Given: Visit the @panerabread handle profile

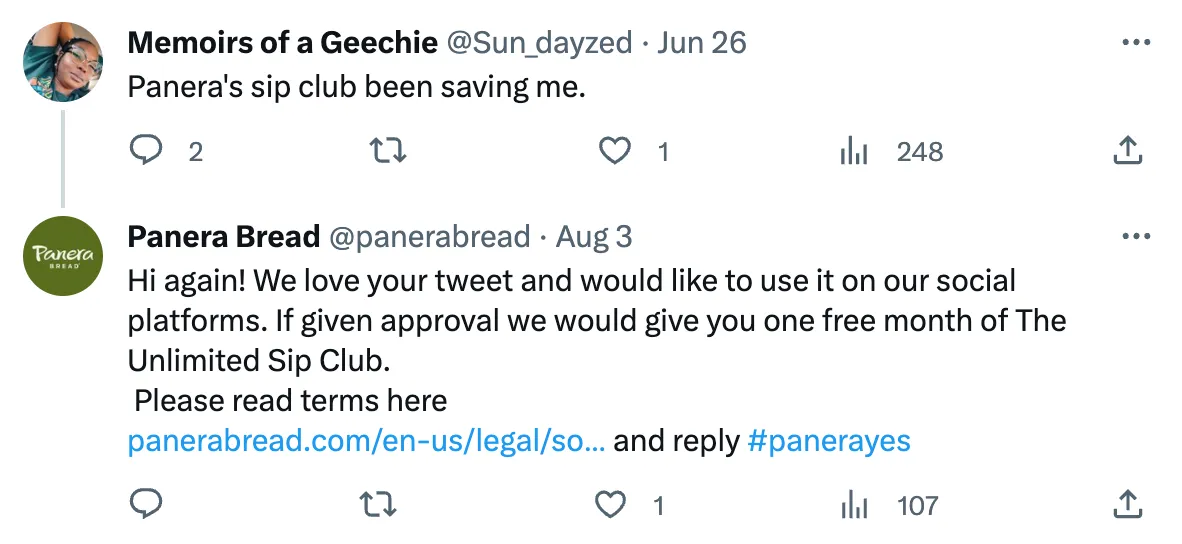Looking at the screenshot, I should point(429,237).
